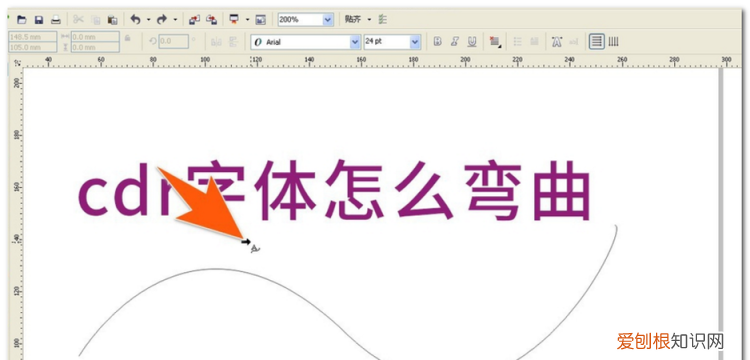Toggle Italic text formatting
The image size is (750, 360).
tap(455, 42)
